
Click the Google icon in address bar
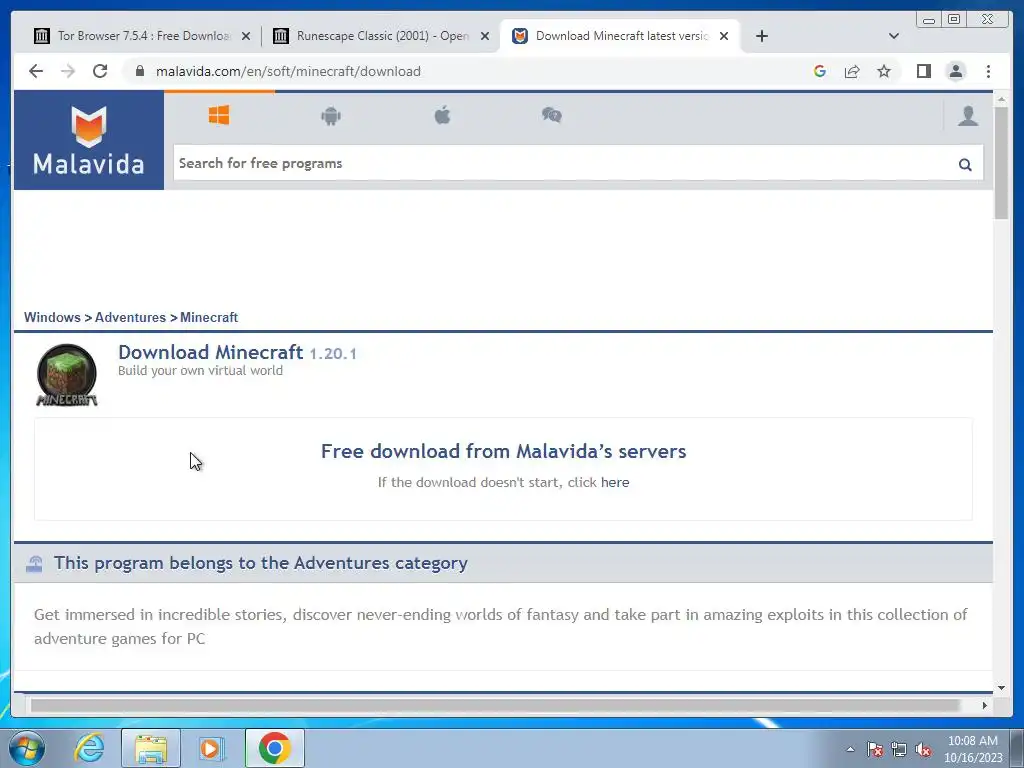click(x=820, y=71)
